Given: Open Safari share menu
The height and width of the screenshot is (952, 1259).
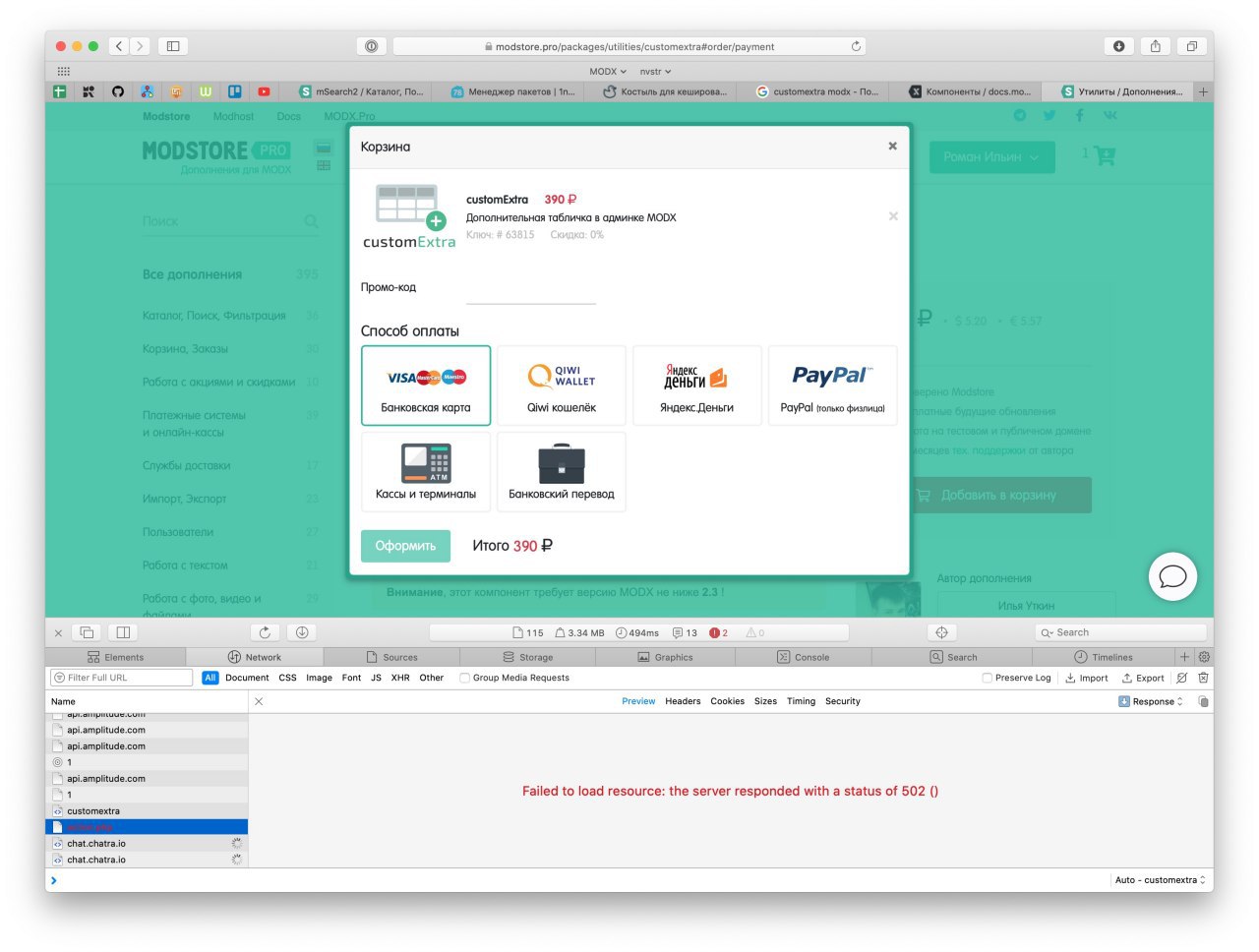Looking at the screenshot, I should (1155, 46).
